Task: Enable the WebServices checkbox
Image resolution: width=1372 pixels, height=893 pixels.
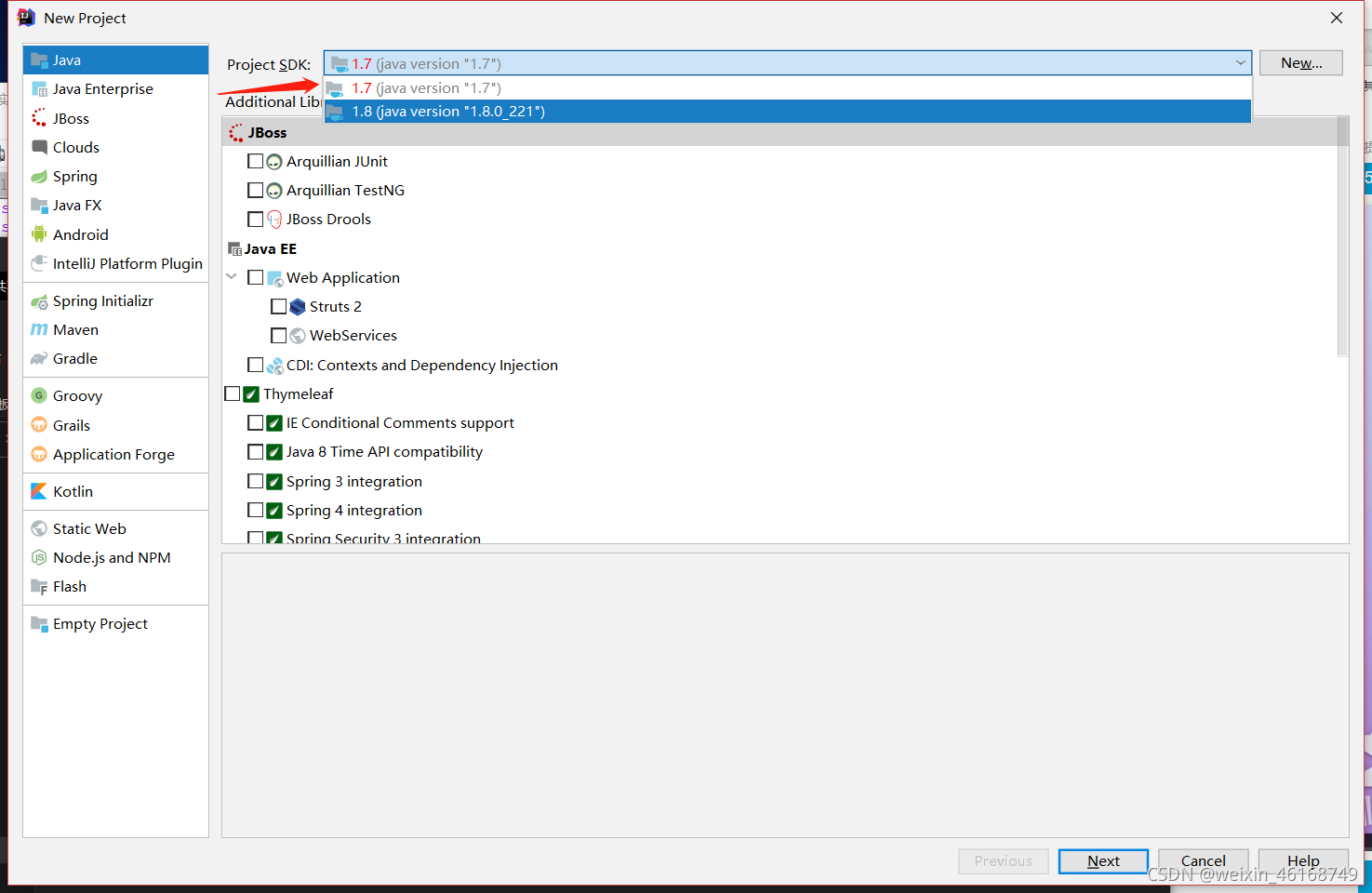Action: [x=279, y=335]
